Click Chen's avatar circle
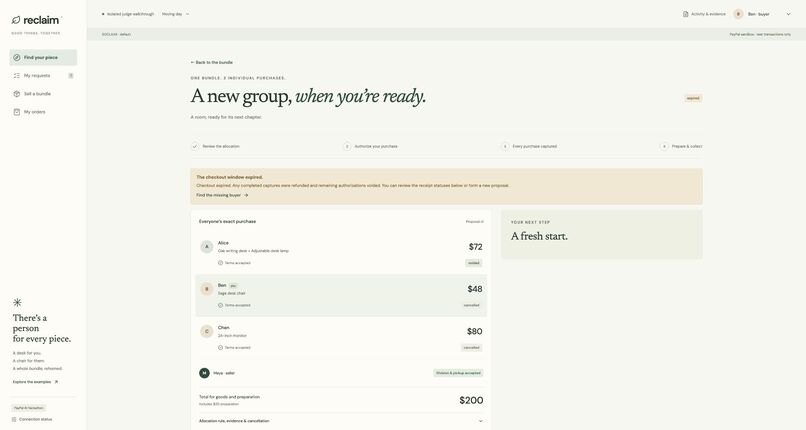Viewport: 806px width, 430px height. [x=207, y=331]
